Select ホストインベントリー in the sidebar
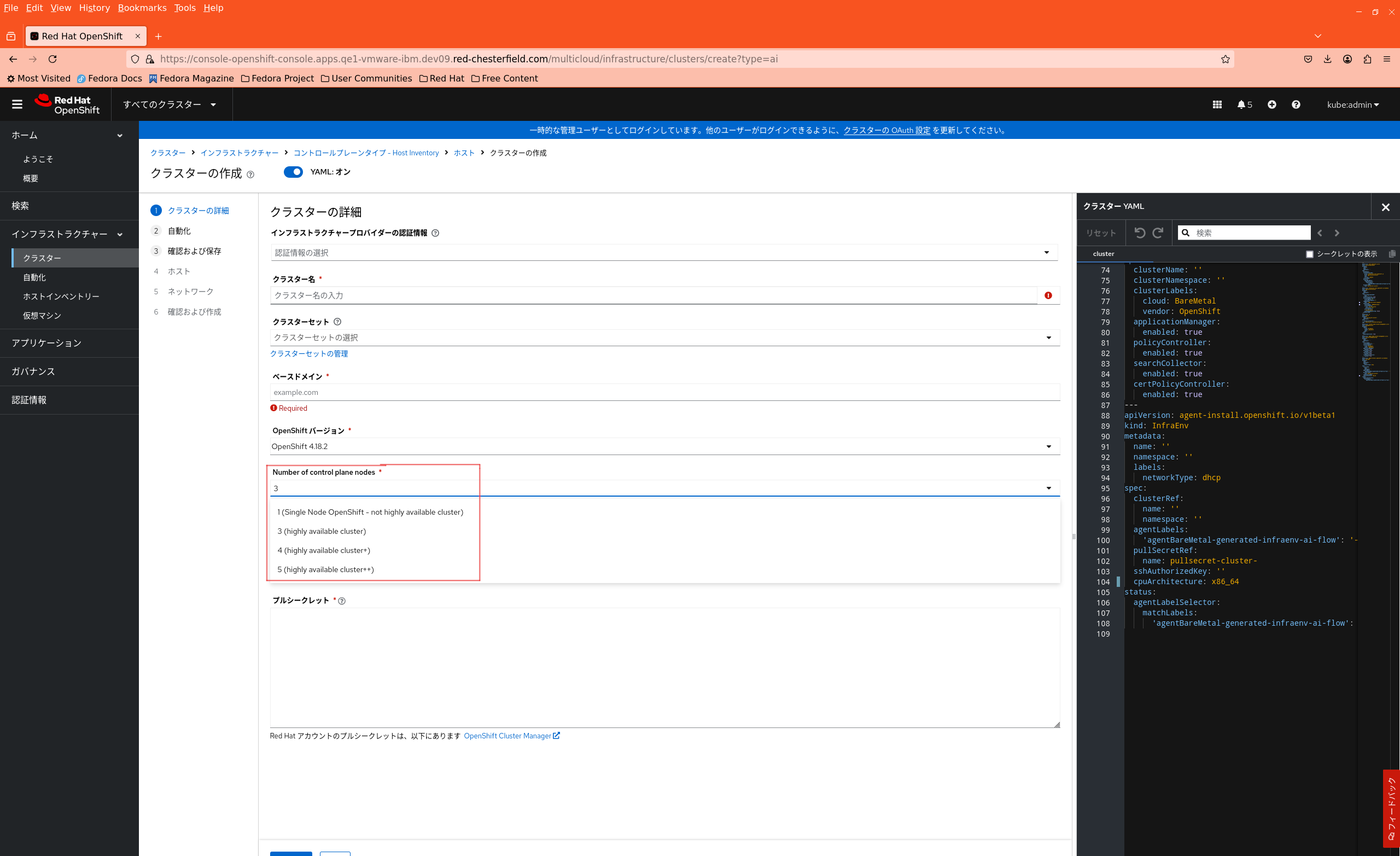 coord(61,296)
